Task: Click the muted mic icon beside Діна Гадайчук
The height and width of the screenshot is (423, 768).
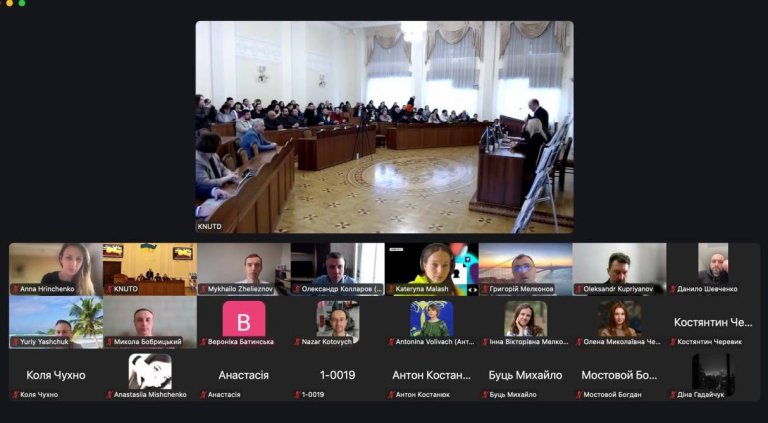Action: click(x=673, y=395)
